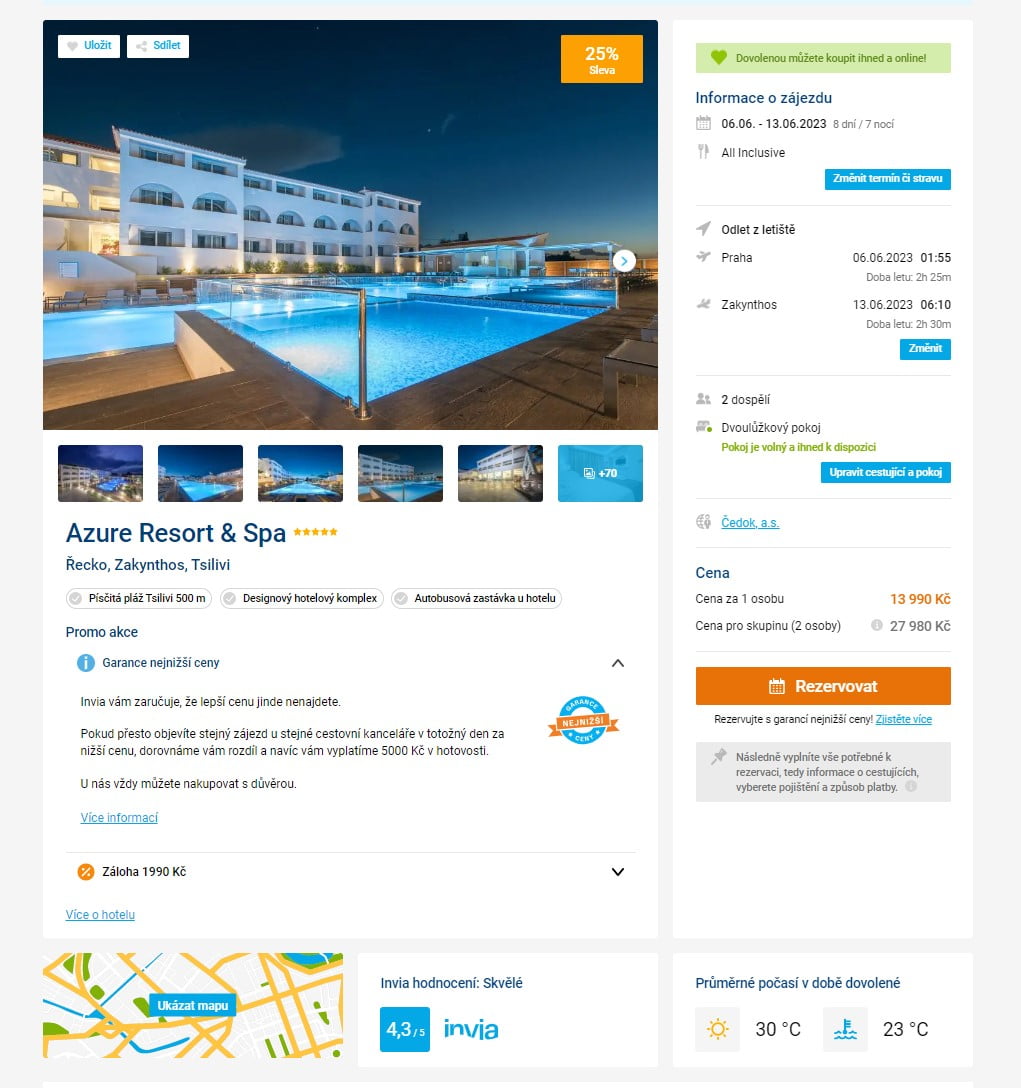
Task: Advance to next photo with arrow
Action: (x=624, y=261)
